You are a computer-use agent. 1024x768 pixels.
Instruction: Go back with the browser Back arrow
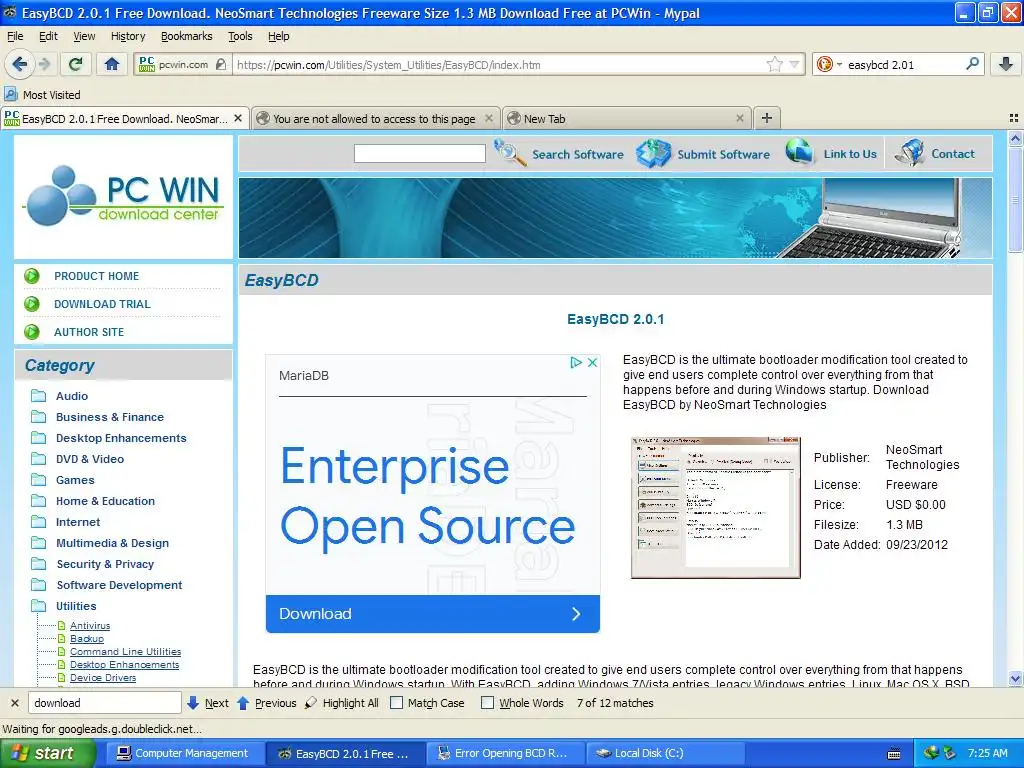tap(20, 64)
